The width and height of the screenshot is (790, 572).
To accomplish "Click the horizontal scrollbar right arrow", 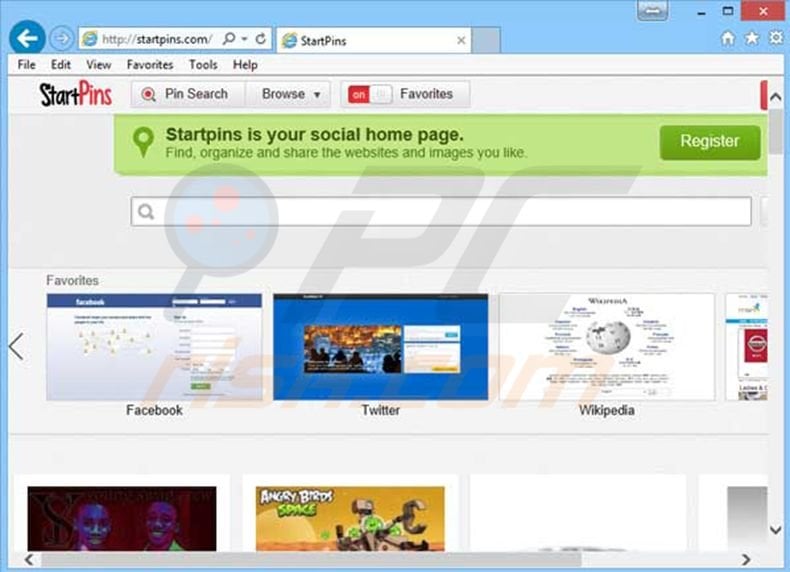I will 746,559.
